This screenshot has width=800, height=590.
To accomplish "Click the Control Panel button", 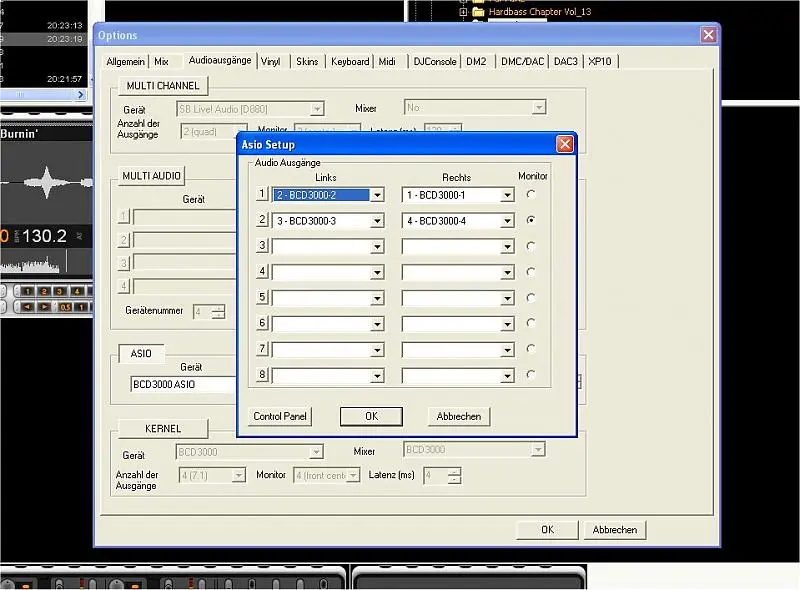I will tap(281, 416).
